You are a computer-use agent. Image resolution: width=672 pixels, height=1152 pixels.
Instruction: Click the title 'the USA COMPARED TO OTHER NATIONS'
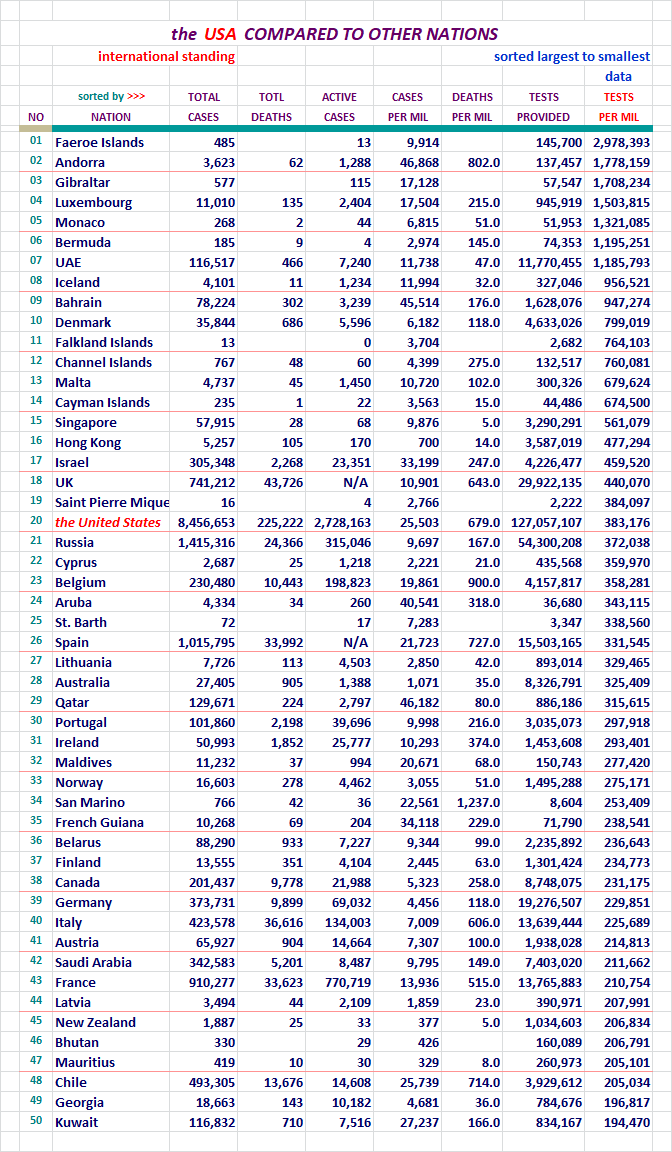point(334,34)
